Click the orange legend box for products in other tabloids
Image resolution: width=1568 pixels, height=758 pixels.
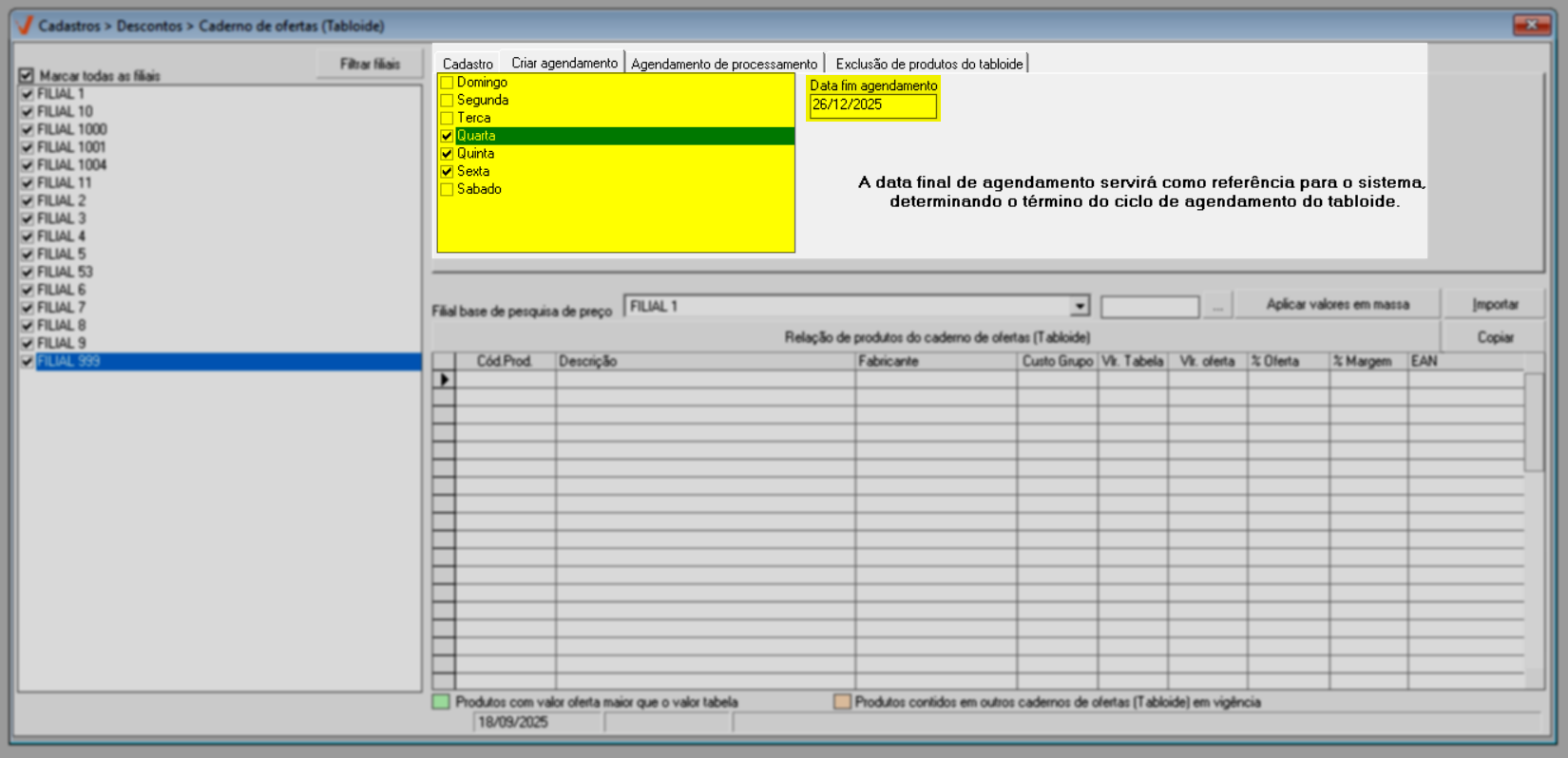tap(841, 702)
